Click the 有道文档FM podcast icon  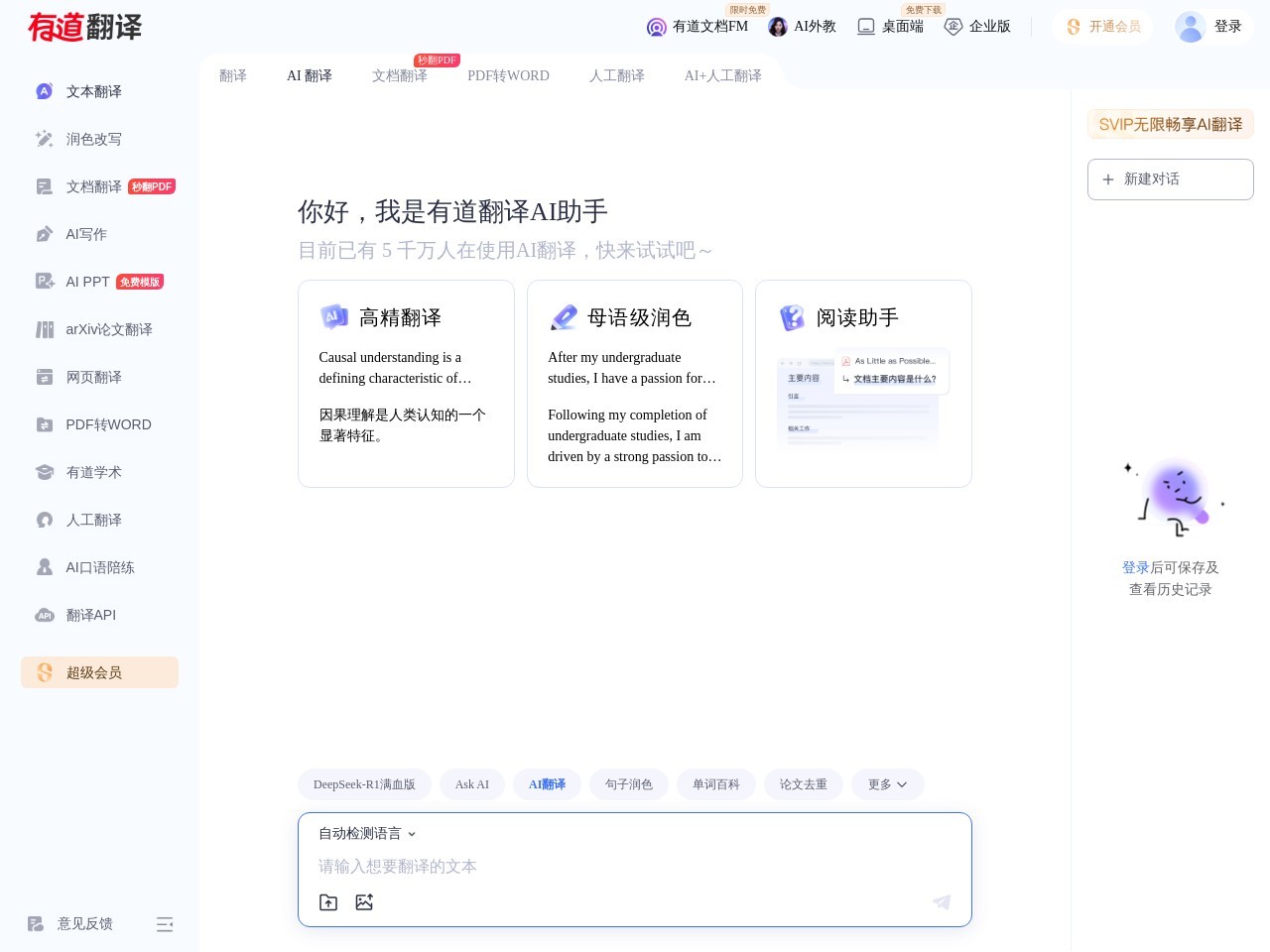click(657, 27)
